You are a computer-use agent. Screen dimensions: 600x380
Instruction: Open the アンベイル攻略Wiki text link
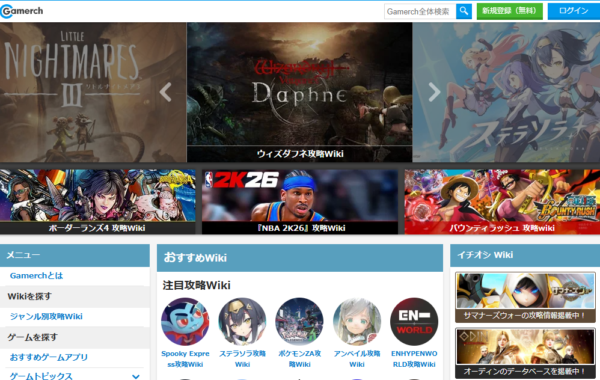[357, 359]
